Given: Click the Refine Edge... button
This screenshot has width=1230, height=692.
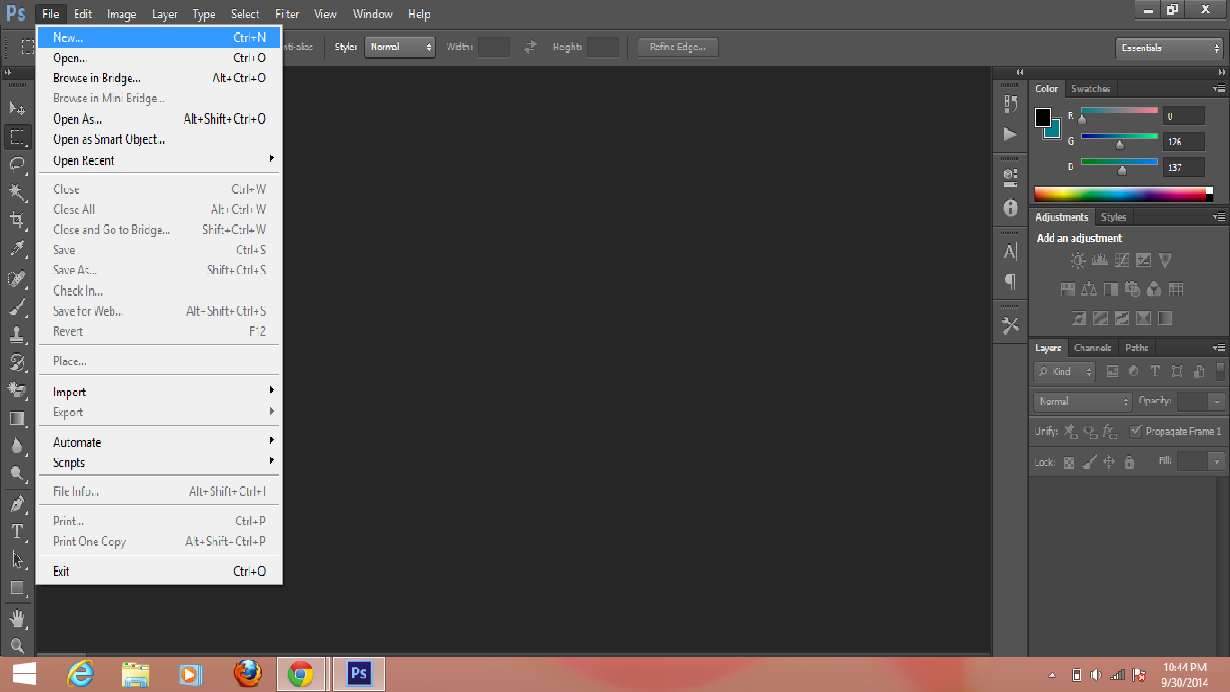Looking at the screenshot, I should pos(678,46).
